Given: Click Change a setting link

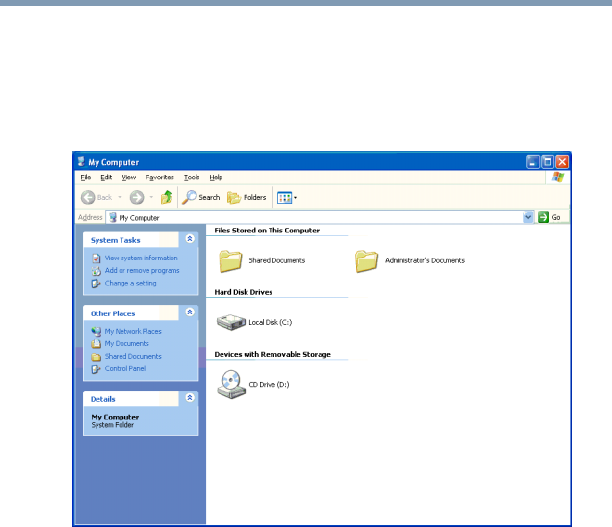Looking at the screenshot, I should 130,283.
